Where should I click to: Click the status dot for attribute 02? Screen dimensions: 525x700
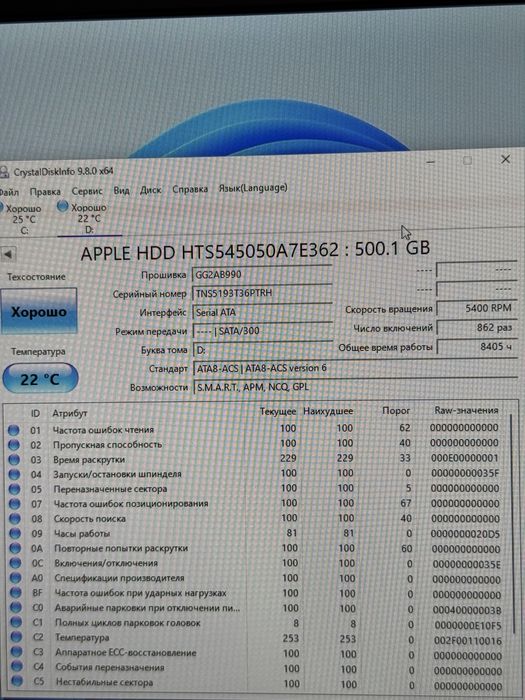[x=14, y=445]
